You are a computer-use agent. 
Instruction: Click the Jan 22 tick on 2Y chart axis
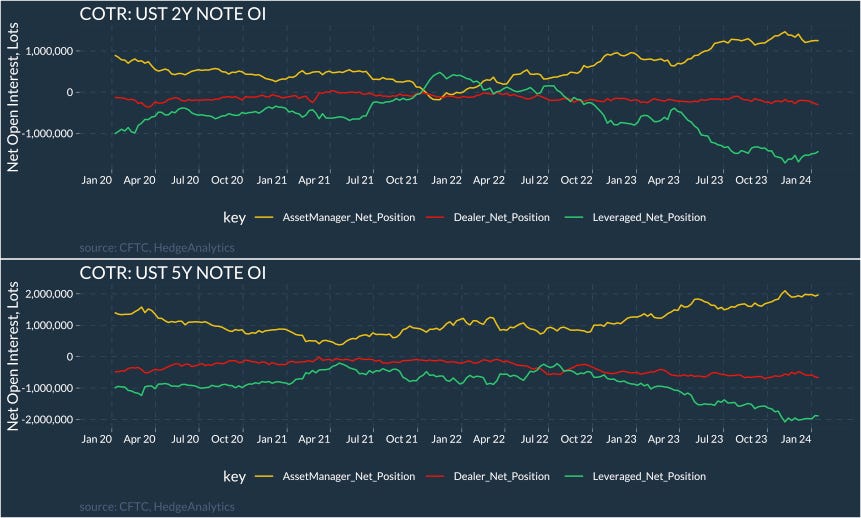(x=445, y=181)
